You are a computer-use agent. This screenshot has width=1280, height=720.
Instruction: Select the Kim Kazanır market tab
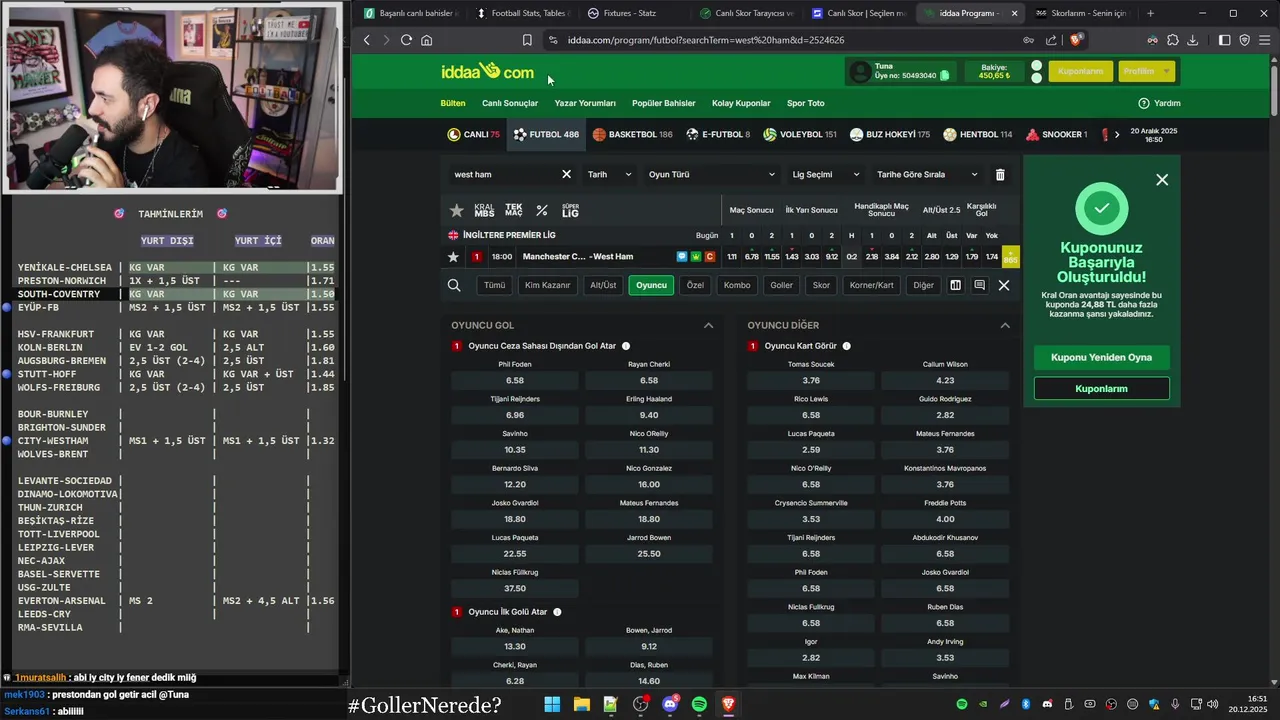pyautogui.click(x=547, y=285)
